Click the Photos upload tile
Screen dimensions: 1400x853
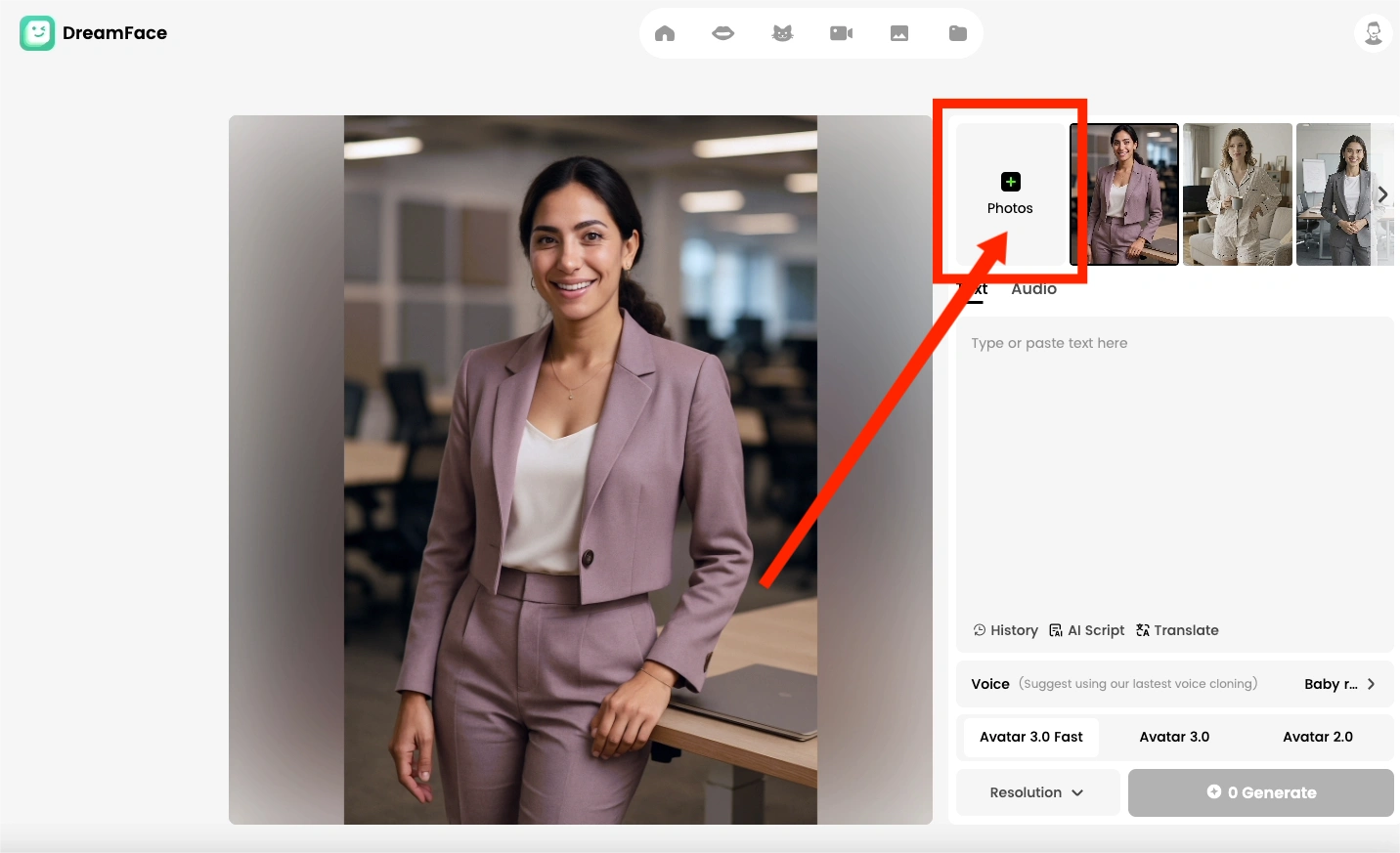(1010, 193)
